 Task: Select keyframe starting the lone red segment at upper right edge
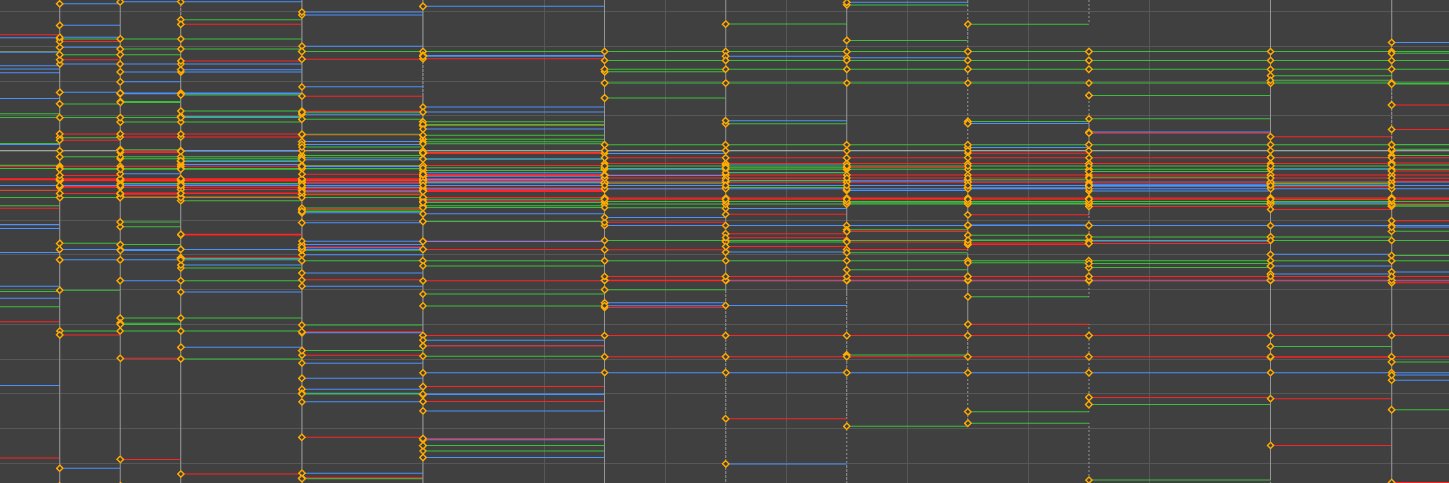point(1392,104)
